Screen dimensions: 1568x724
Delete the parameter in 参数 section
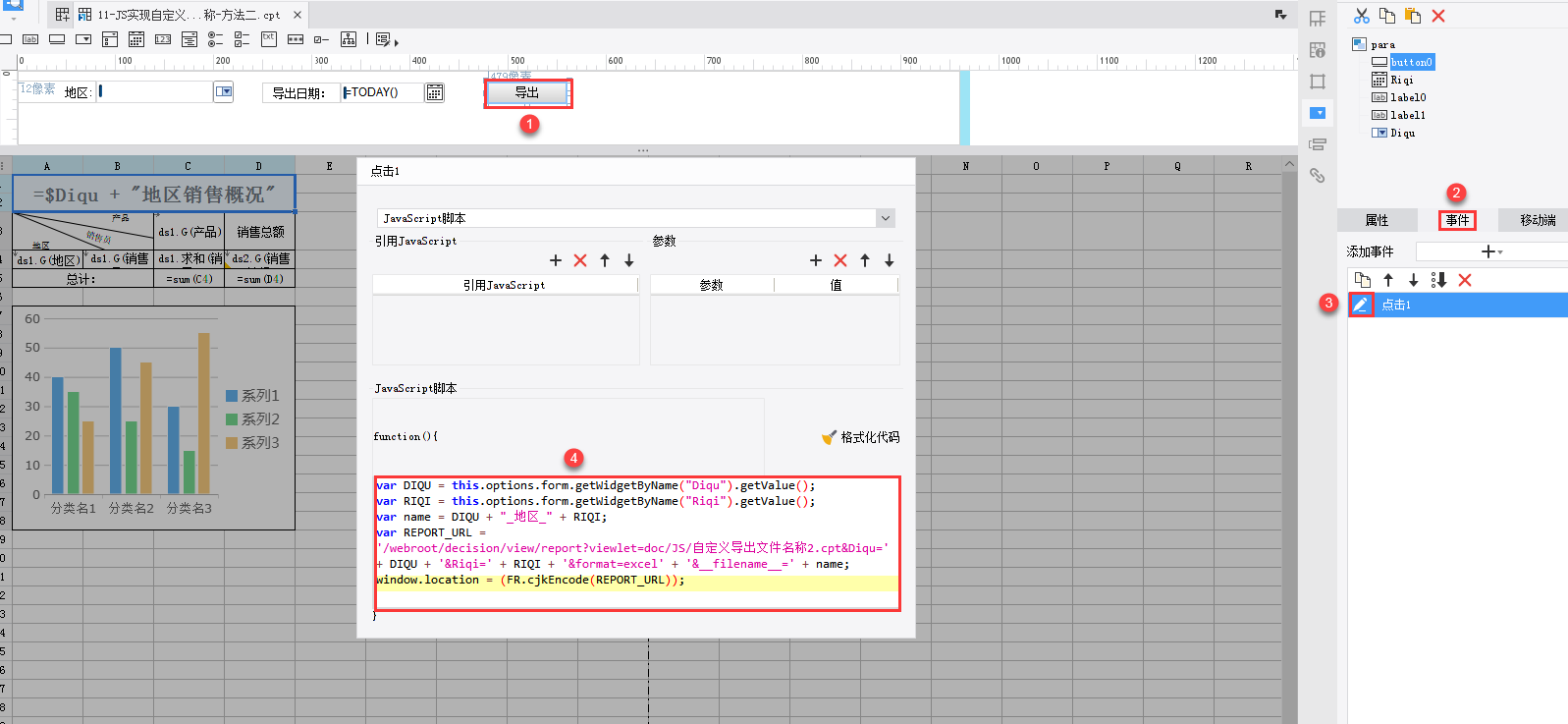coord(840,260)
